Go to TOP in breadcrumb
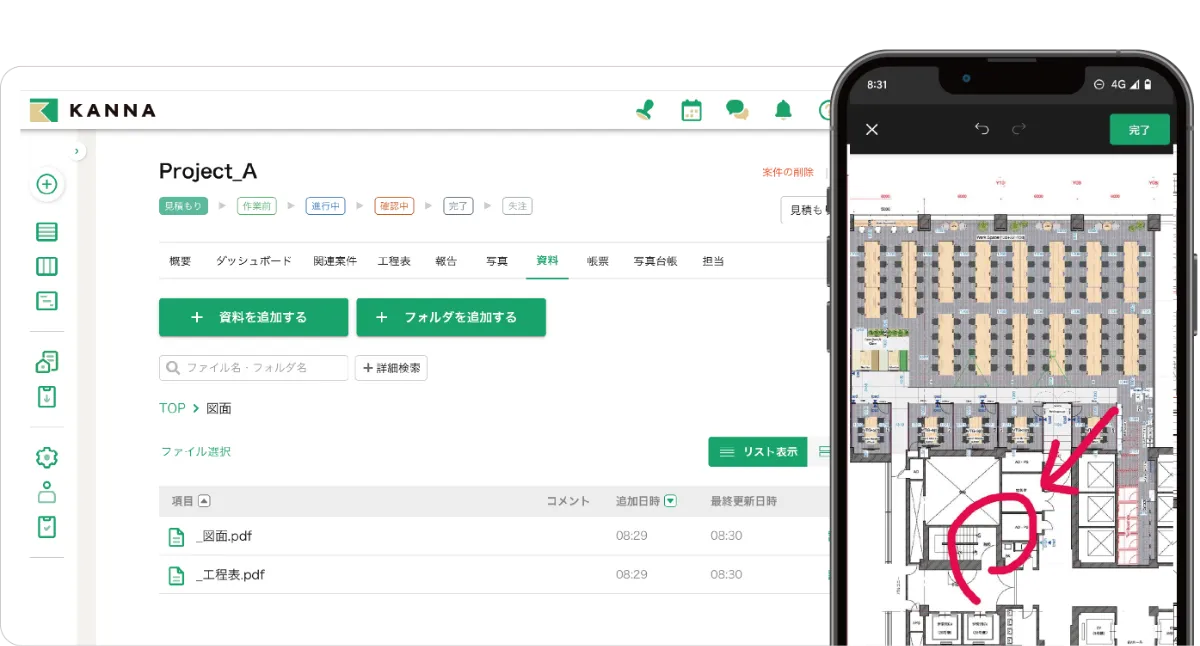Viewport: 1200px width, 646px height. (172, 408)
